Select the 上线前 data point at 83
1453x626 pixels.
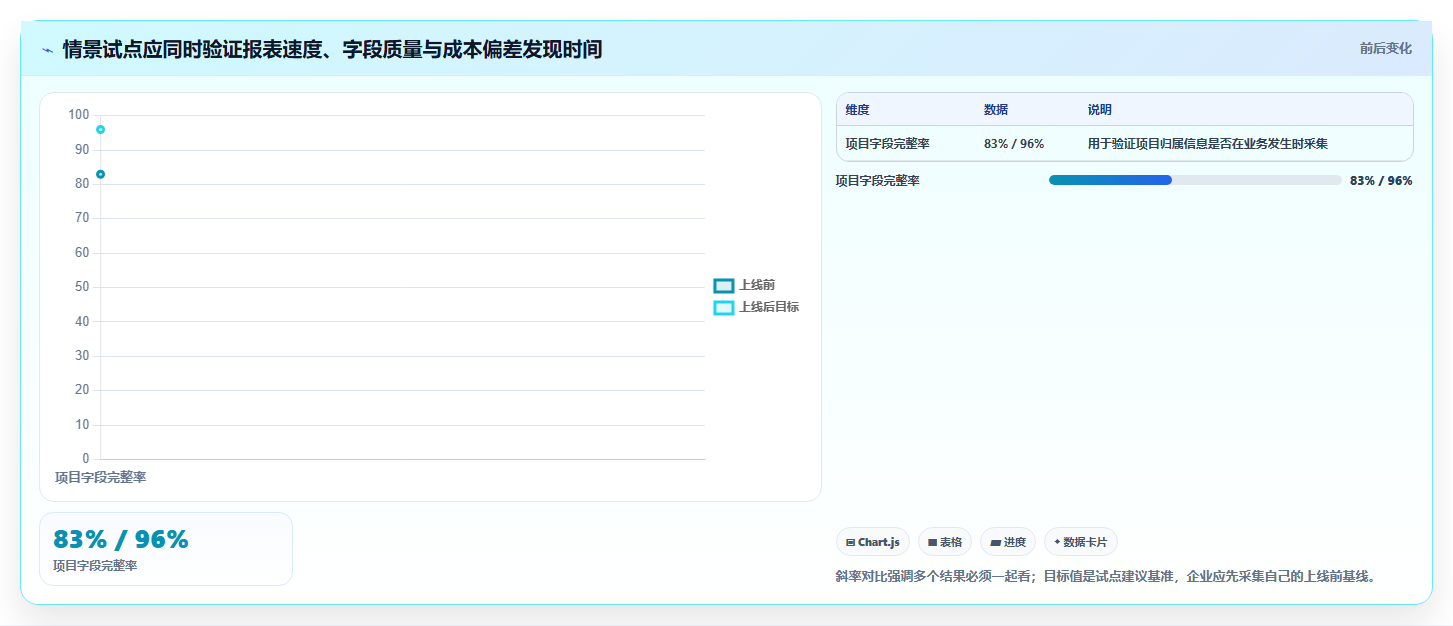(x=100, y=175)
